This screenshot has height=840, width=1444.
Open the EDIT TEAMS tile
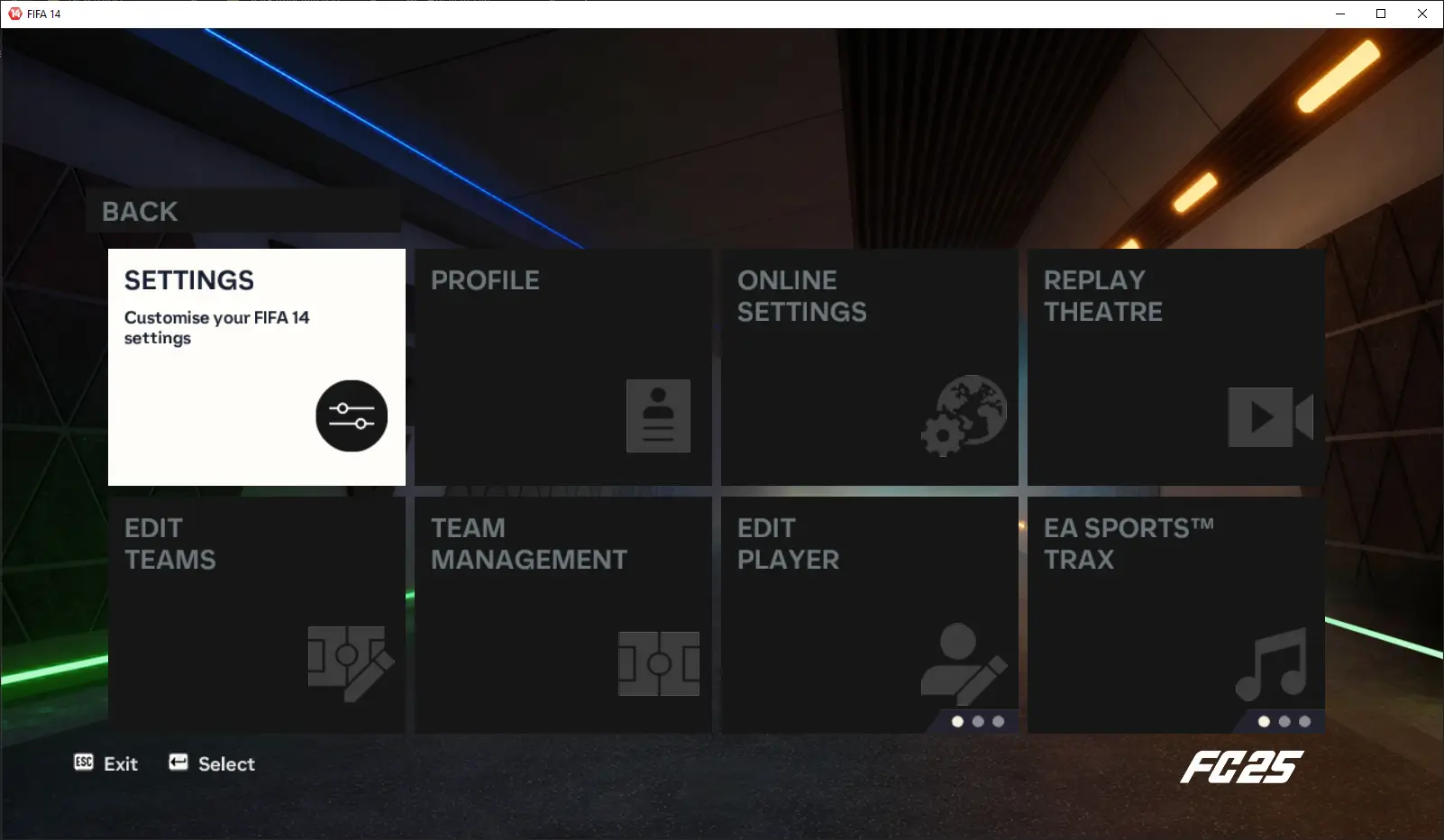[x=257, y=615]
